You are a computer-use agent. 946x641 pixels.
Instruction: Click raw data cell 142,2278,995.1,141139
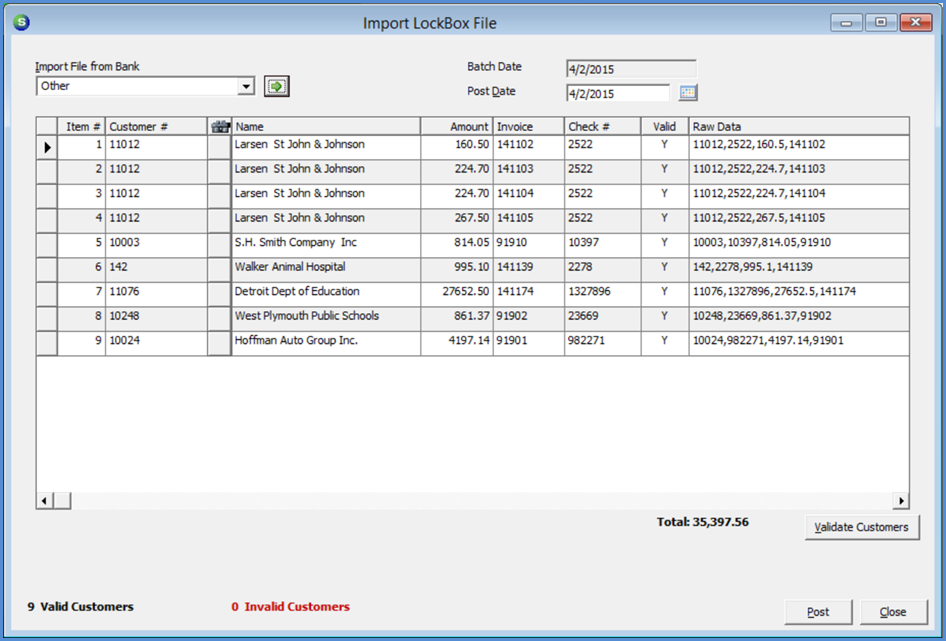coord(799,270)
